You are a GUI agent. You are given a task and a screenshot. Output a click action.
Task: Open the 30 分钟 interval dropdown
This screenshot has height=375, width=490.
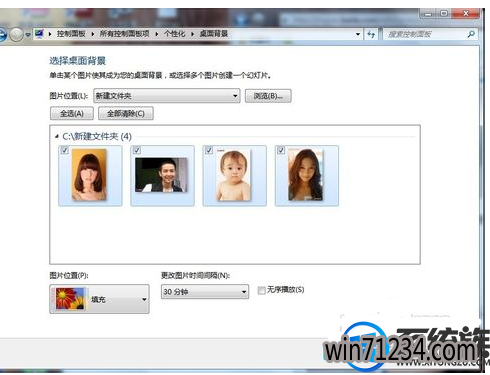pyautogui.click(x=205, y=292)
